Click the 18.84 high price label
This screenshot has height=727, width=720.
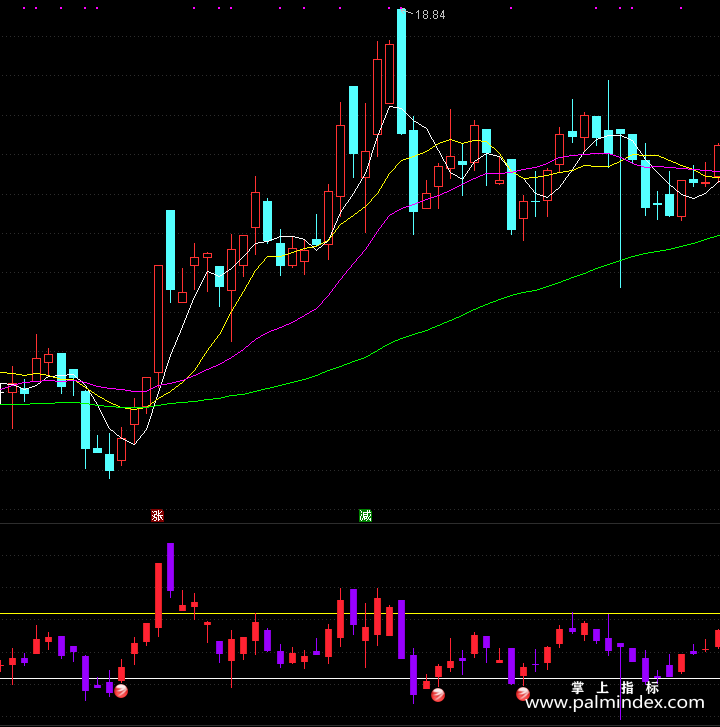pos(430,15)
